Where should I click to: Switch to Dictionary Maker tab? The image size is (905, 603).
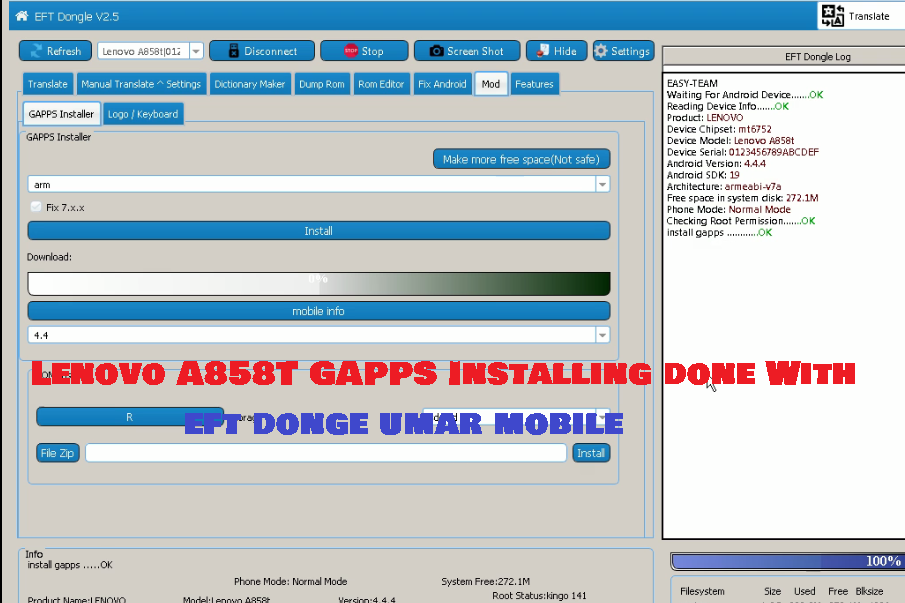(250, 84)
